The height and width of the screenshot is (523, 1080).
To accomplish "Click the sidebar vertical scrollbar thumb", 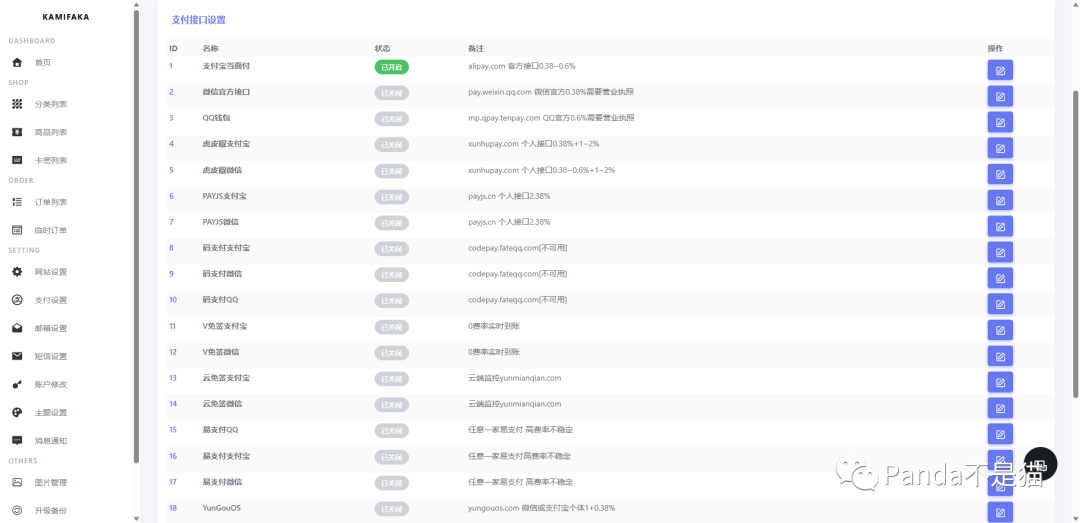I will 136,234.
